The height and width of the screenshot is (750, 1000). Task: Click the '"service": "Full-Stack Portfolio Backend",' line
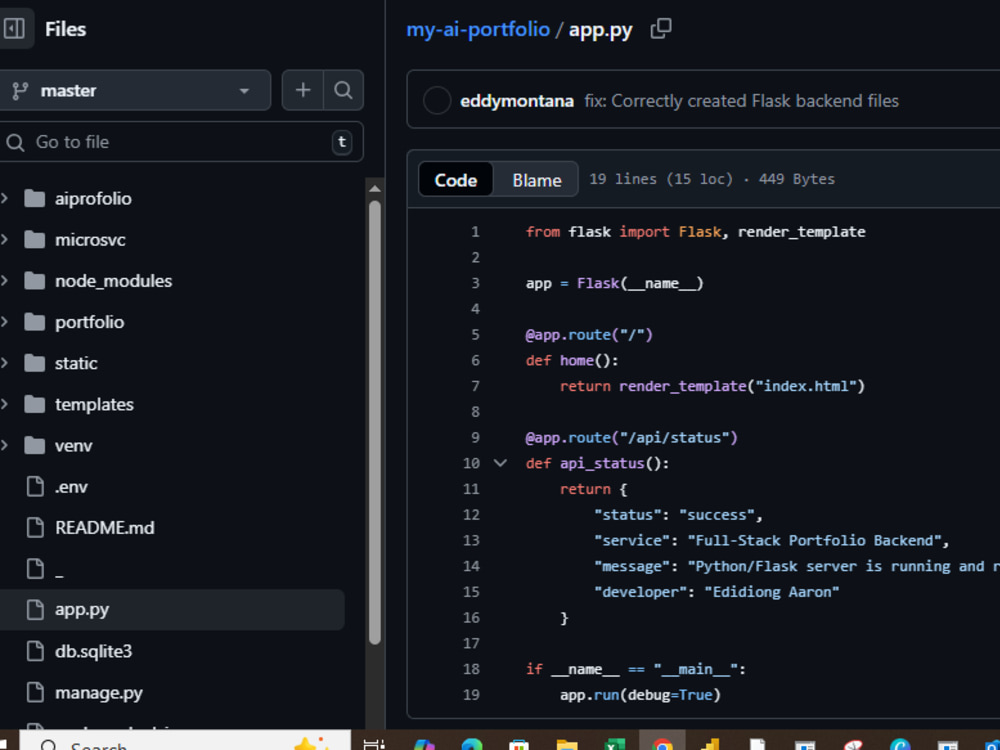pyautogui.click(x=772, y=540)
